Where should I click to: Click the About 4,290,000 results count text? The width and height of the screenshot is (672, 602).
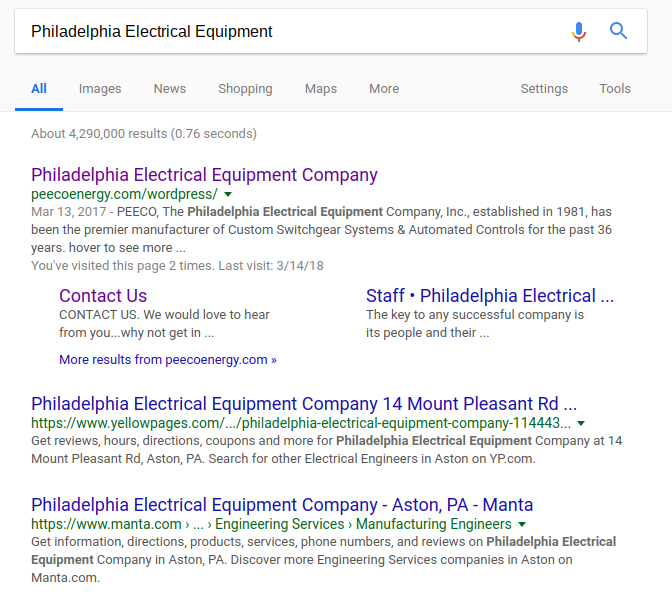click(144, 134)
